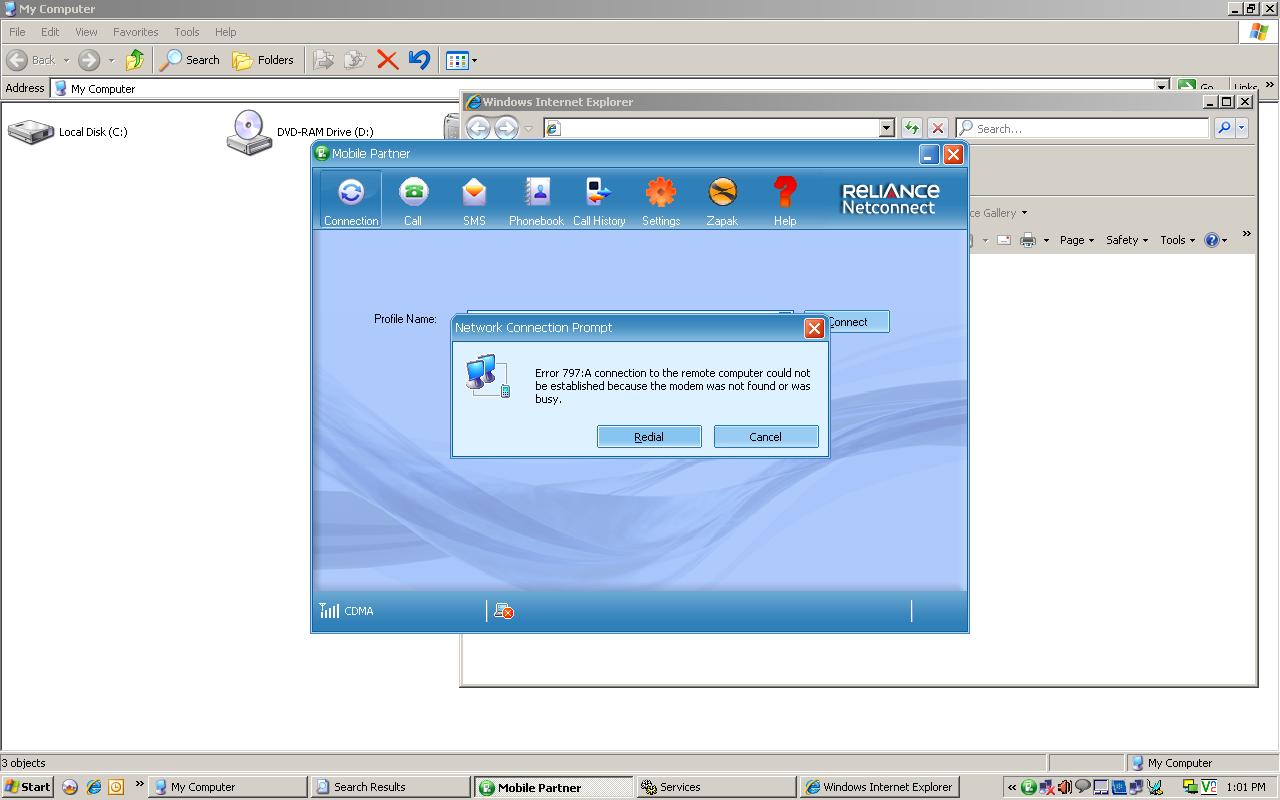Viewport: 1280px width, 800px height.
Task: Close the Network Connection Prompt dialog
Action: [x=814, y=328]
